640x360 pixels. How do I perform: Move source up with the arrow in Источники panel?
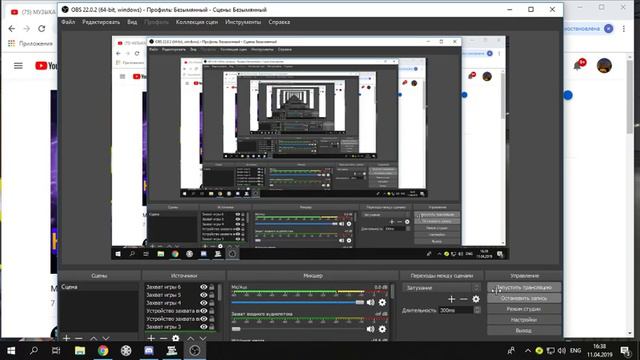[x=191, y=338]
